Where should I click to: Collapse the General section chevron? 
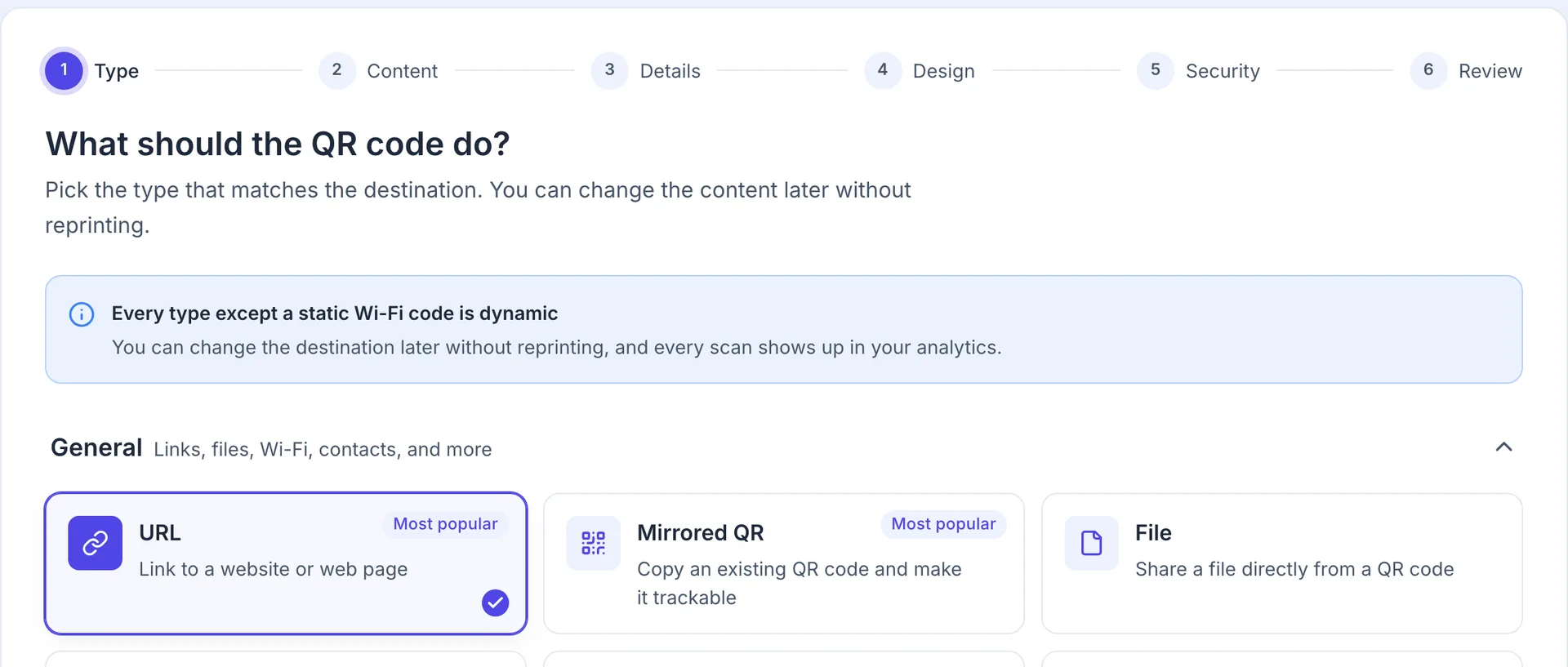(1503, 447)
